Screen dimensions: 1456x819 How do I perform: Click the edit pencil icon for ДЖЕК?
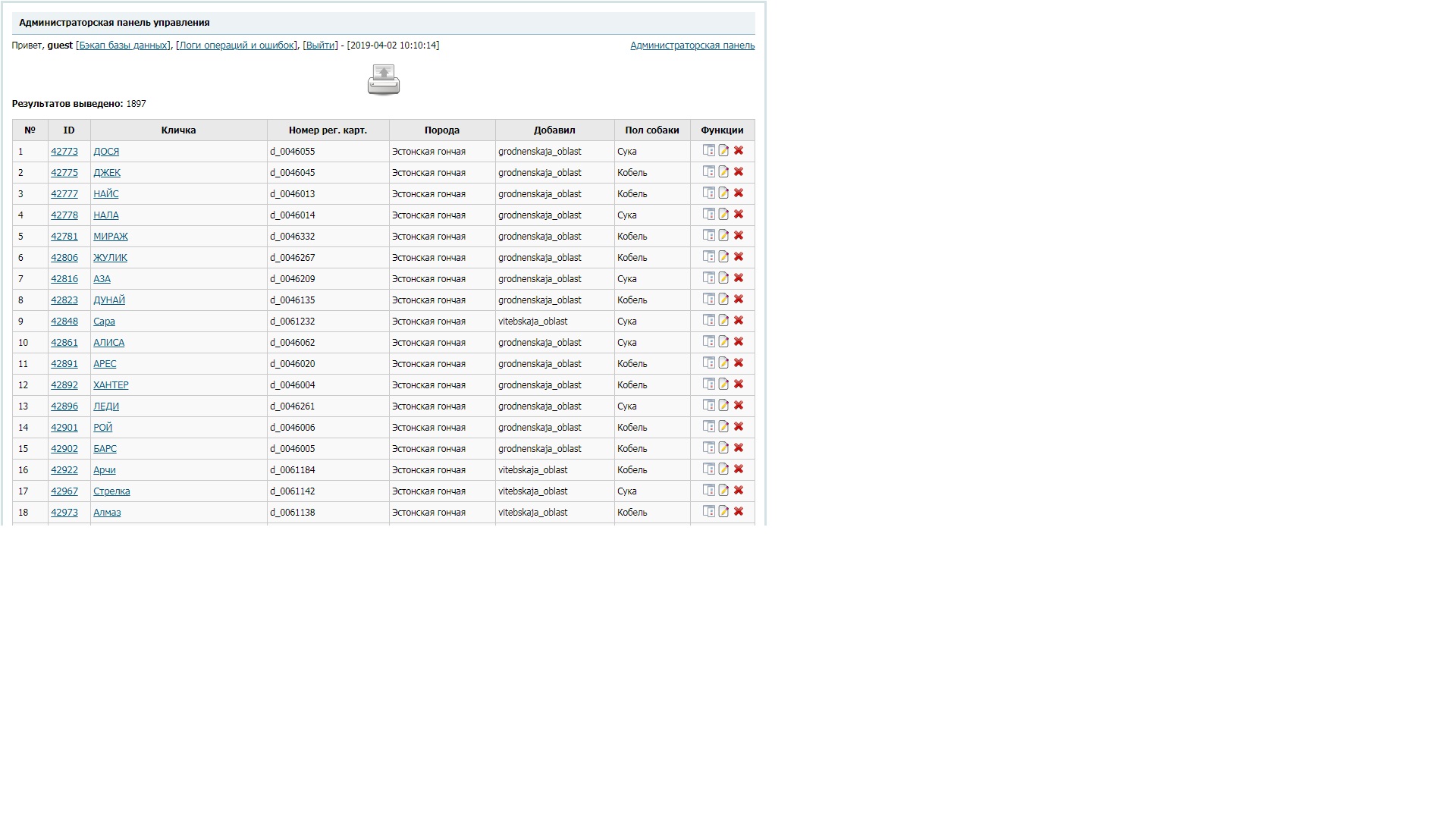tap(723, 172)
